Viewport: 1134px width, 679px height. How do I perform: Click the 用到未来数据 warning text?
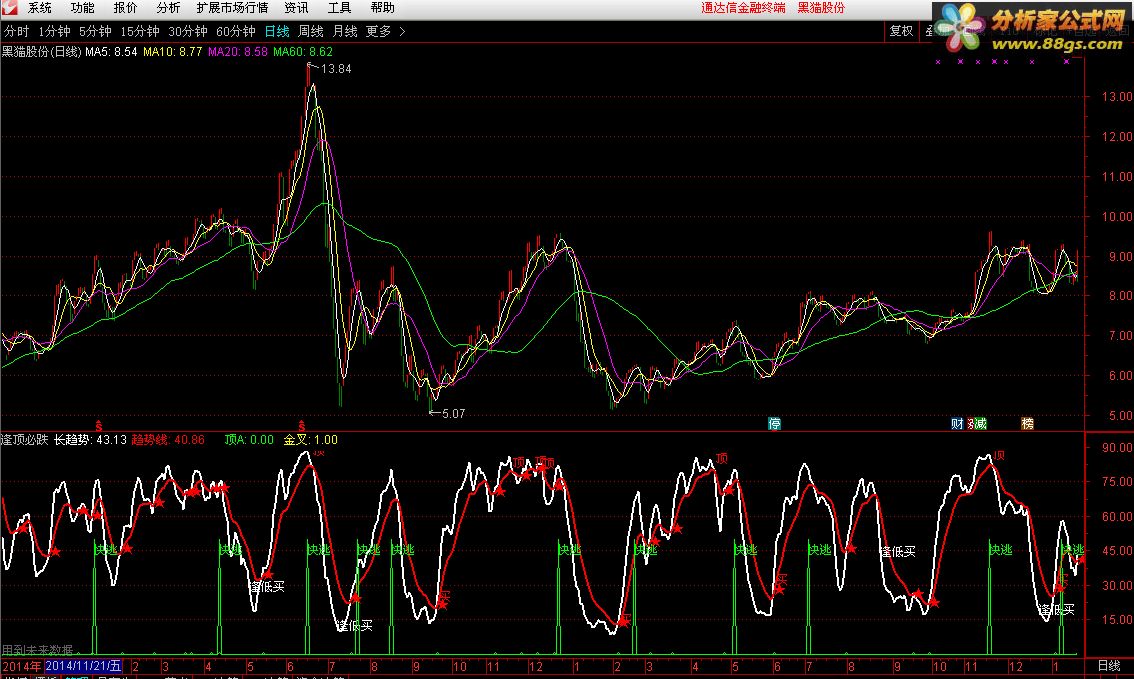tap(38, 650)
